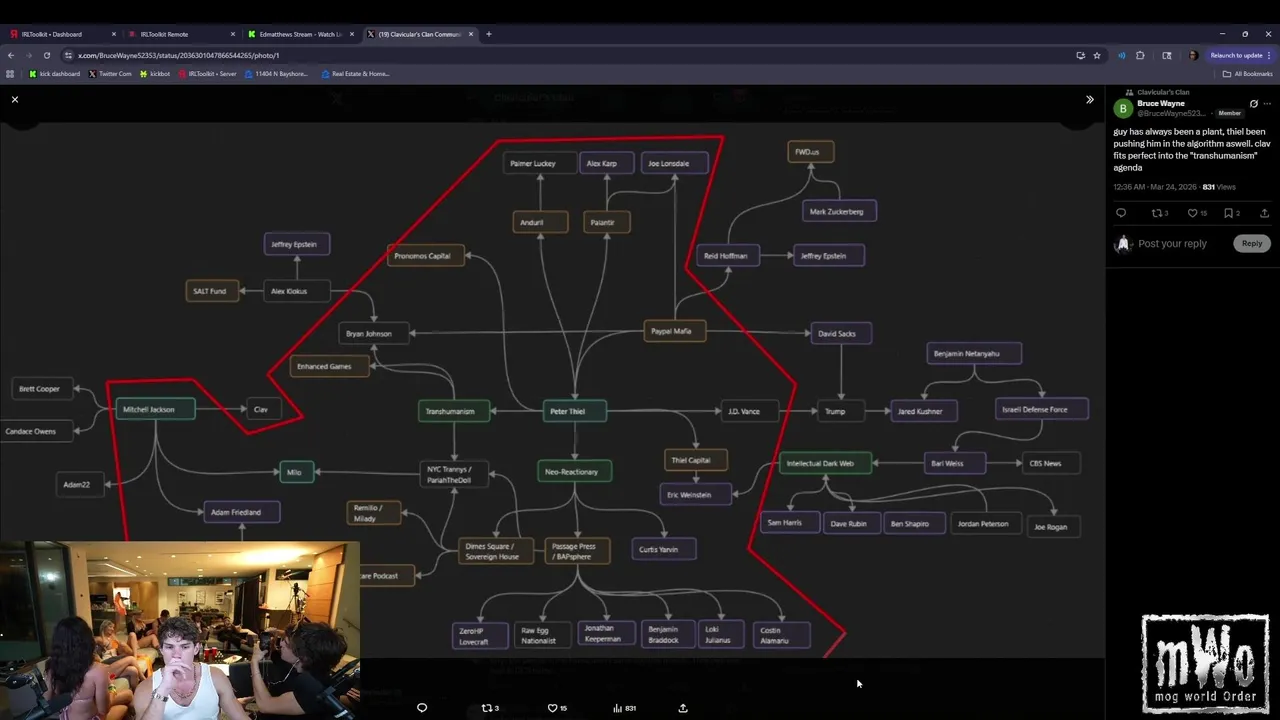Image resolution: width=1280 pixels, height=720 pixels.
Task: Open the Real Estate & Home bookmark
Action: tap(355, 73)
